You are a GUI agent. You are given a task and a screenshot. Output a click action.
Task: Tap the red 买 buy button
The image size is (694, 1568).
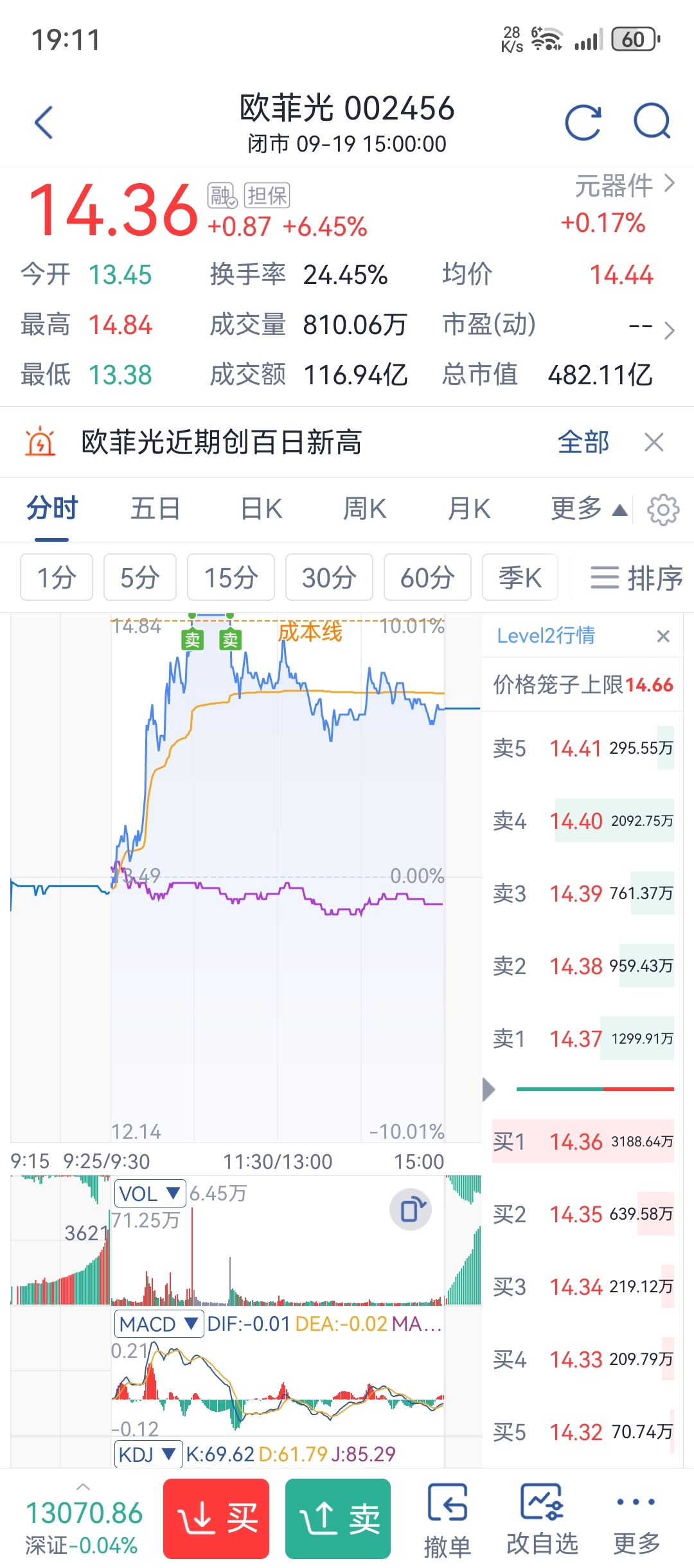[216, 1519]
